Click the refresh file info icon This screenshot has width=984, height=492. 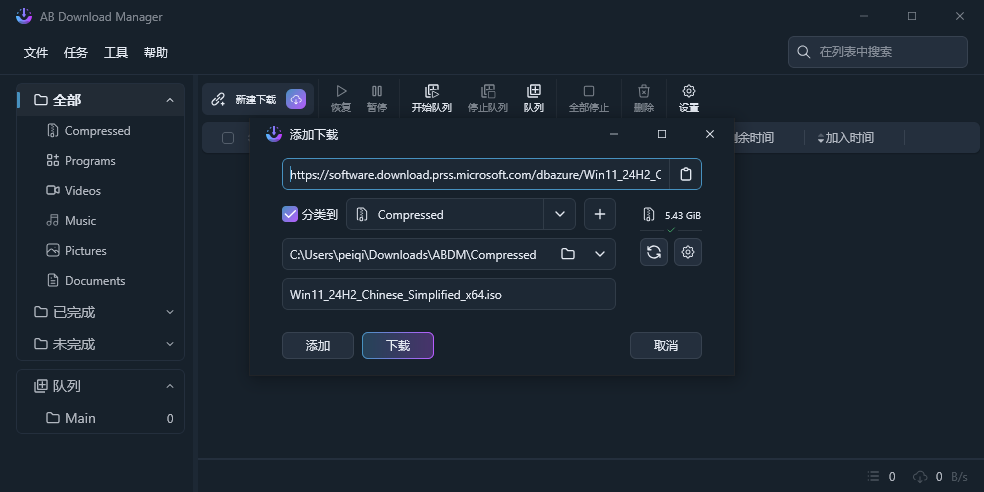click(x=654, y=252)
